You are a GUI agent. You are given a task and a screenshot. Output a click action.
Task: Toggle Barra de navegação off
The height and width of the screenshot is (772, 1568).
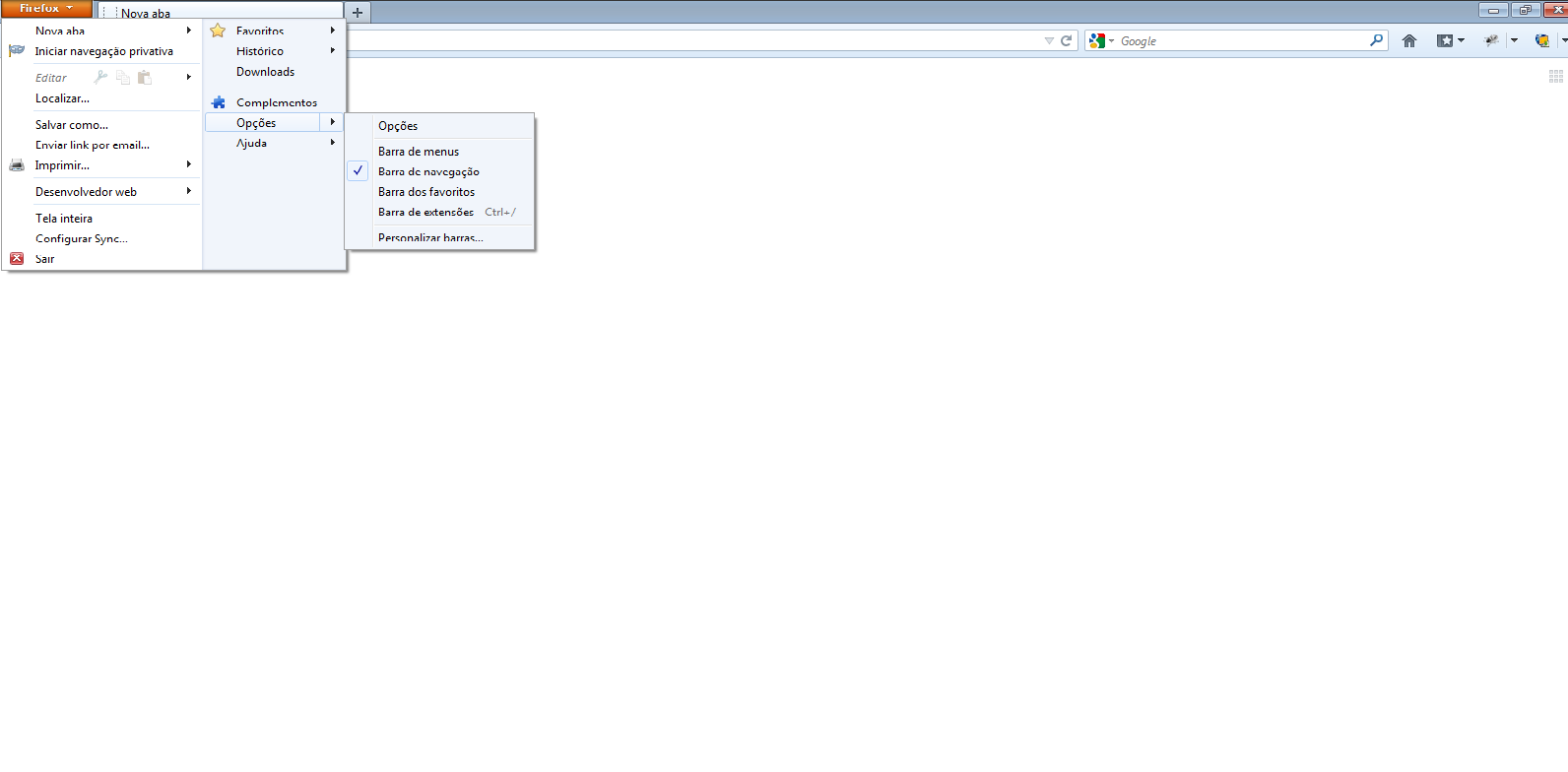[x=428, y=171]
